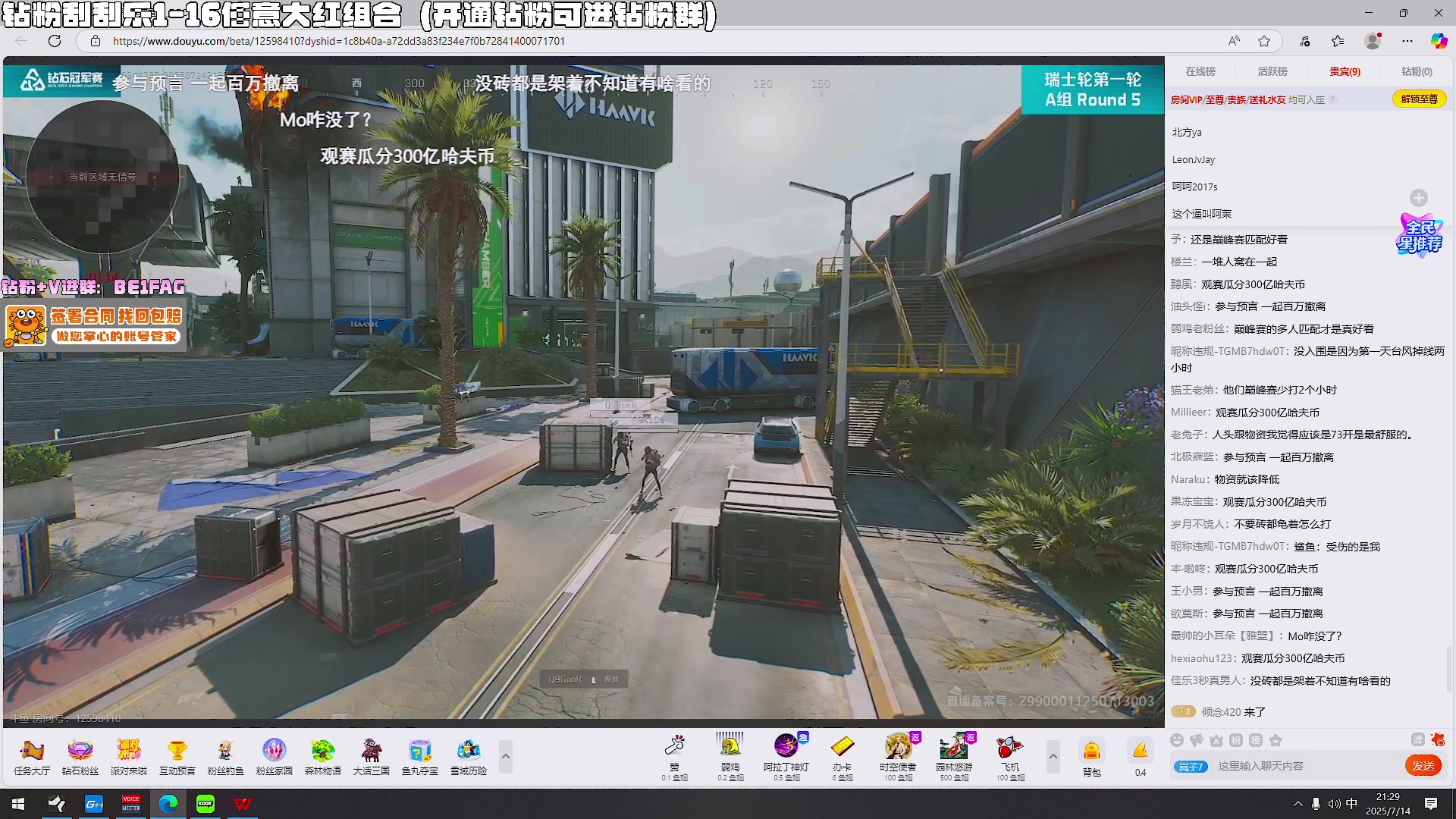Select guest 这个逼叫阿莱

1202,214
